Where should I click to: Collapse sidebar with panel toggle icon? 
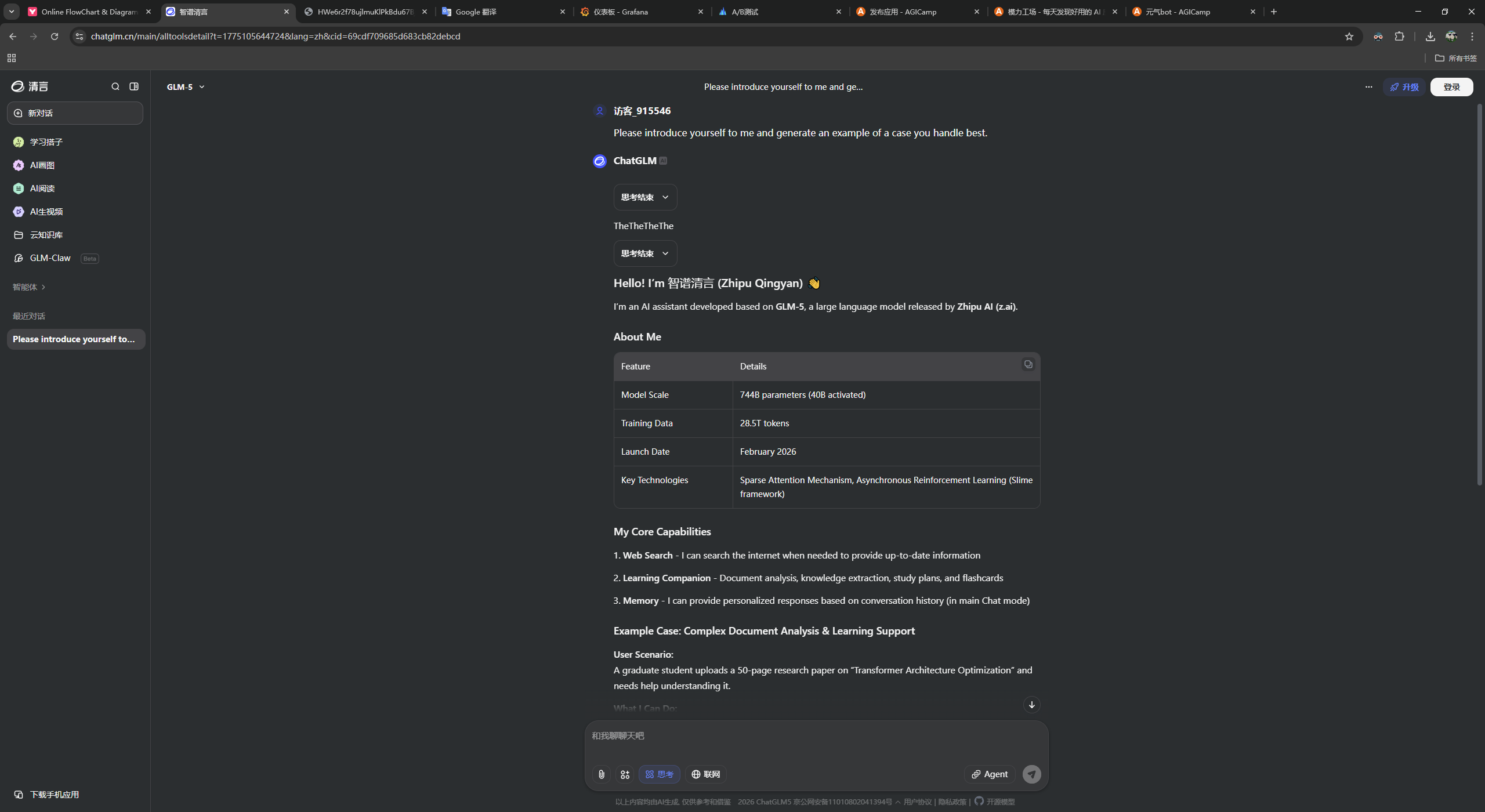point(134,86)
